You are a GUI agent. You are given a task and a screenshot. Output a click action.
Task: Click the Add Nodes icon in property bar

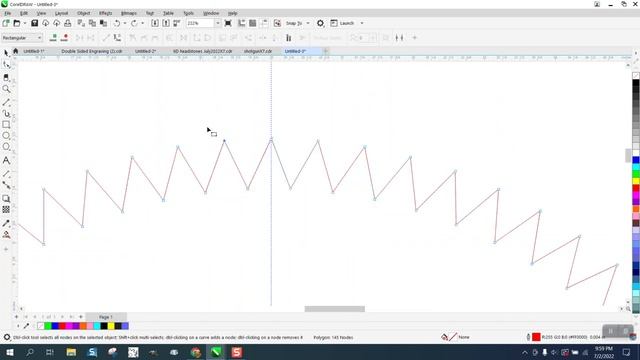pyautogui.click(x=53, y=38)
